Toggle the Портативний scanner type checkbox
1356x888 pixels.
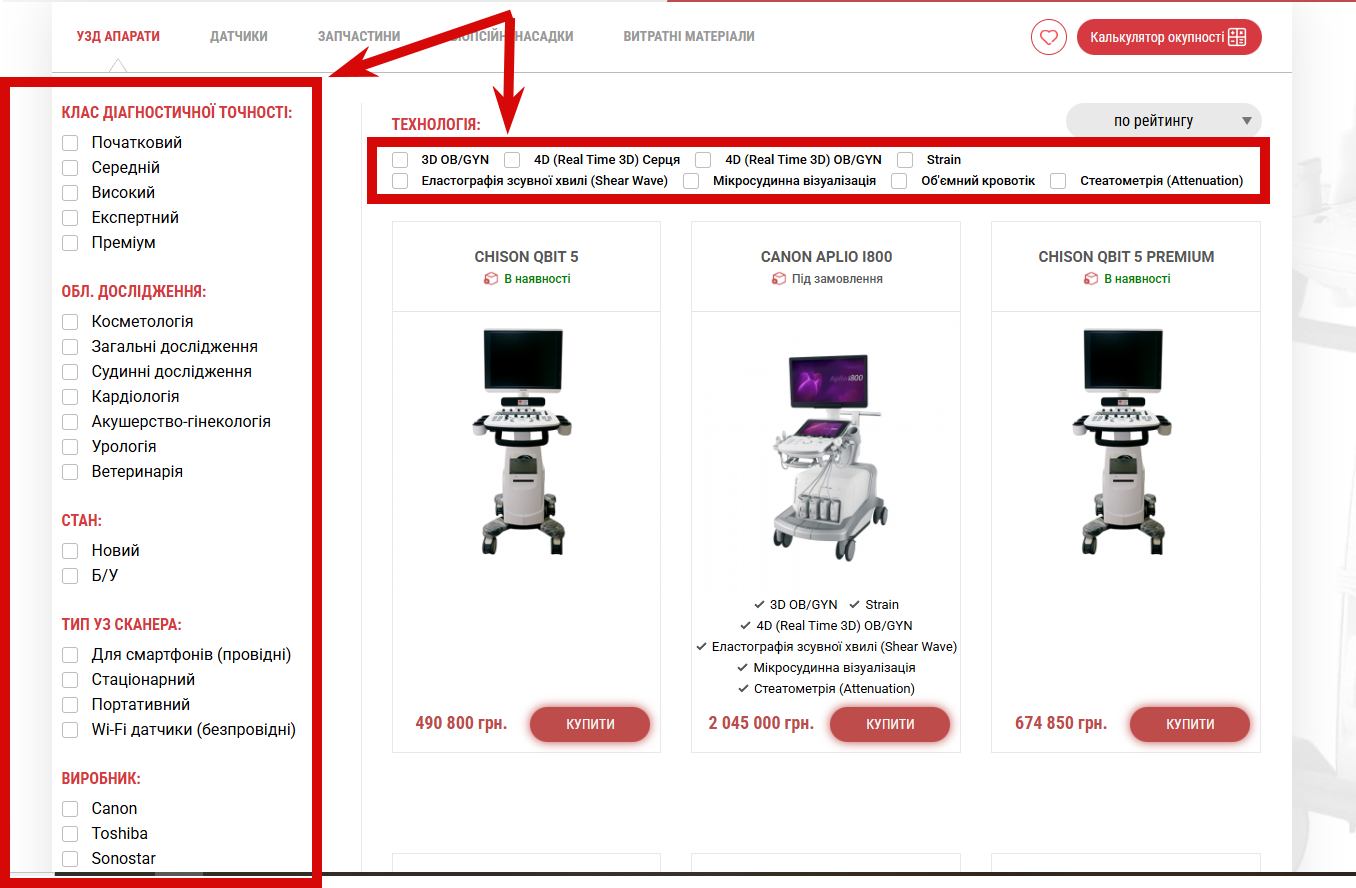pos(70,705)
